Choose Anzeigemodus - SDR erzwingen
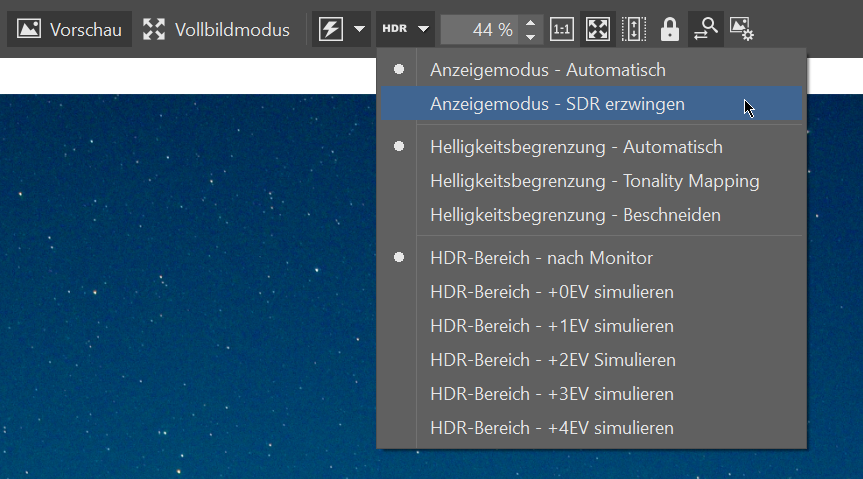 click(557, 104)
